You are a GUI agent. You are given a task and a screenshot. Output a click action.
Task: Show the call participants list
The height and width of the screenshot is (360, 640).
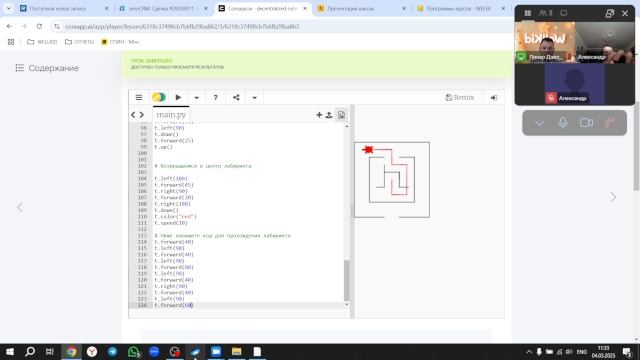pyautogui.click(x=545, y=13)
